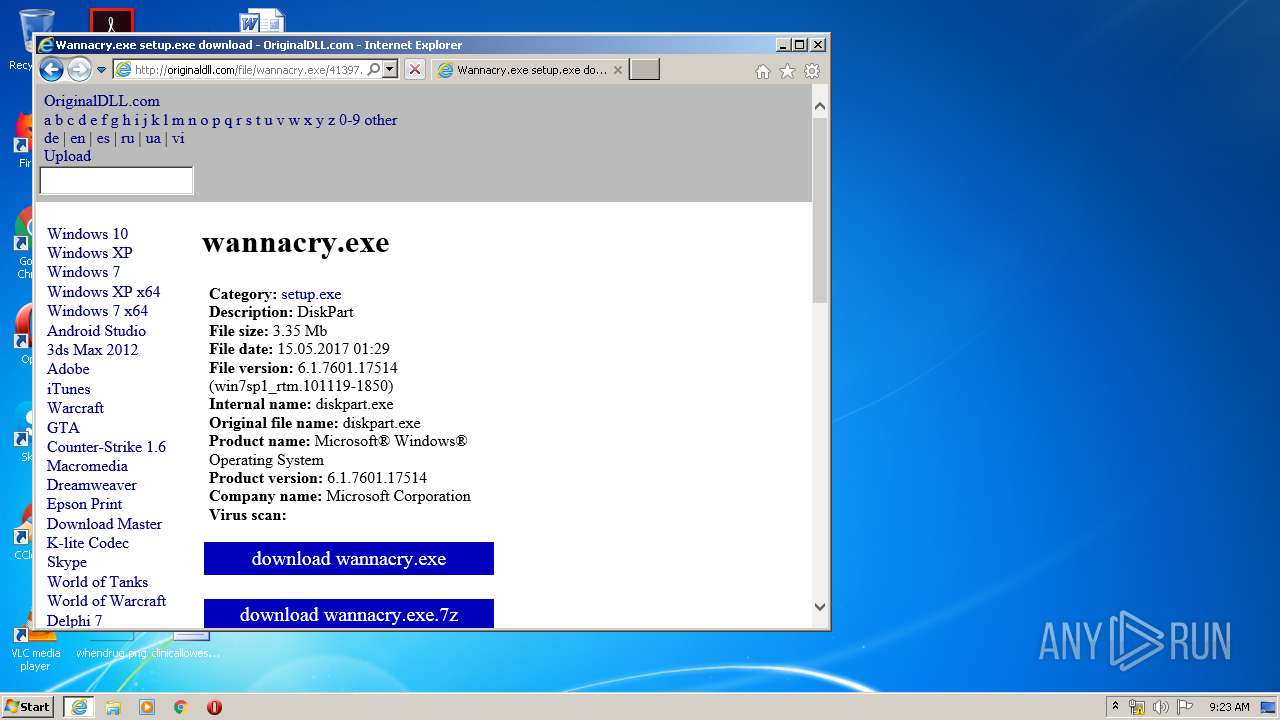Switch site language to 'de'
Image resolution: width=1280 pixels, height=720 pixels.
pyautogui.click(x=51, y=138)
